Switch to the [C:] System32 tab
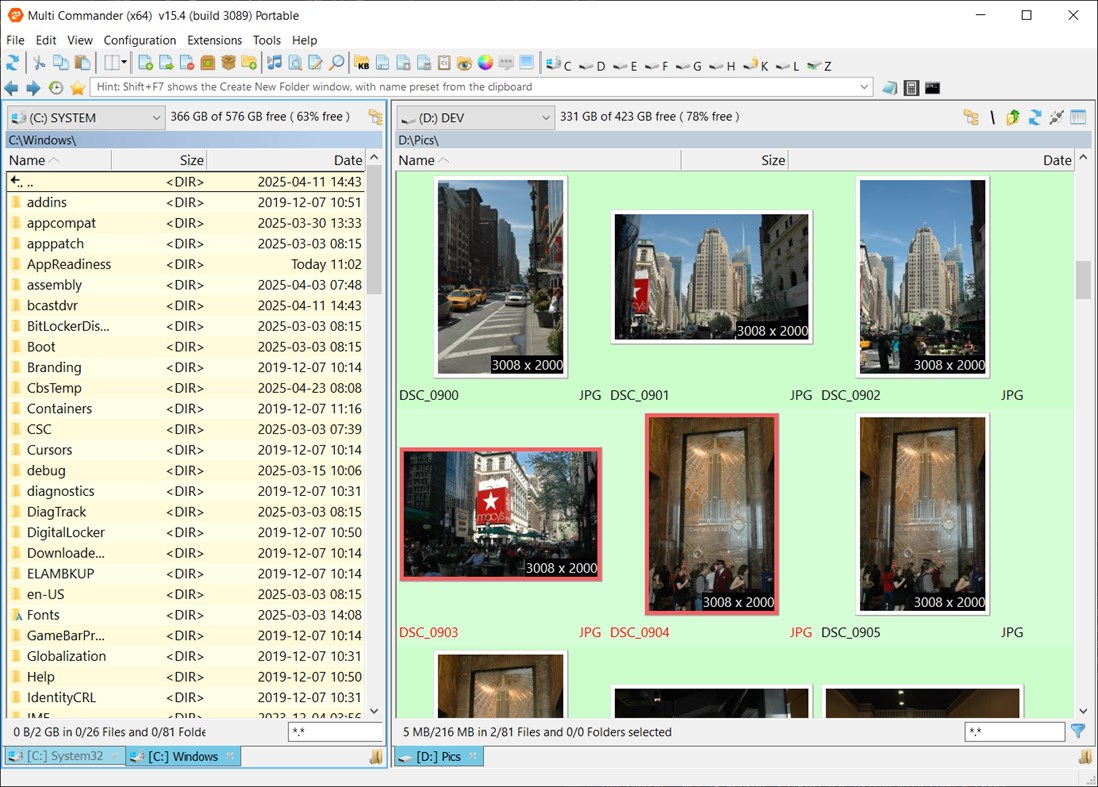 64,756
